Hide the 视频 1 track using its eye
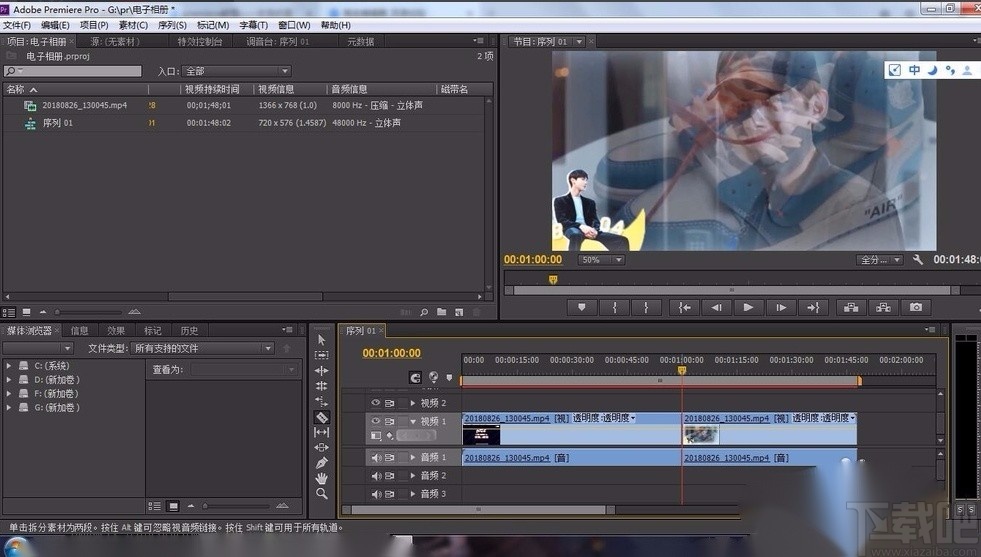 [x=376, y=421]
